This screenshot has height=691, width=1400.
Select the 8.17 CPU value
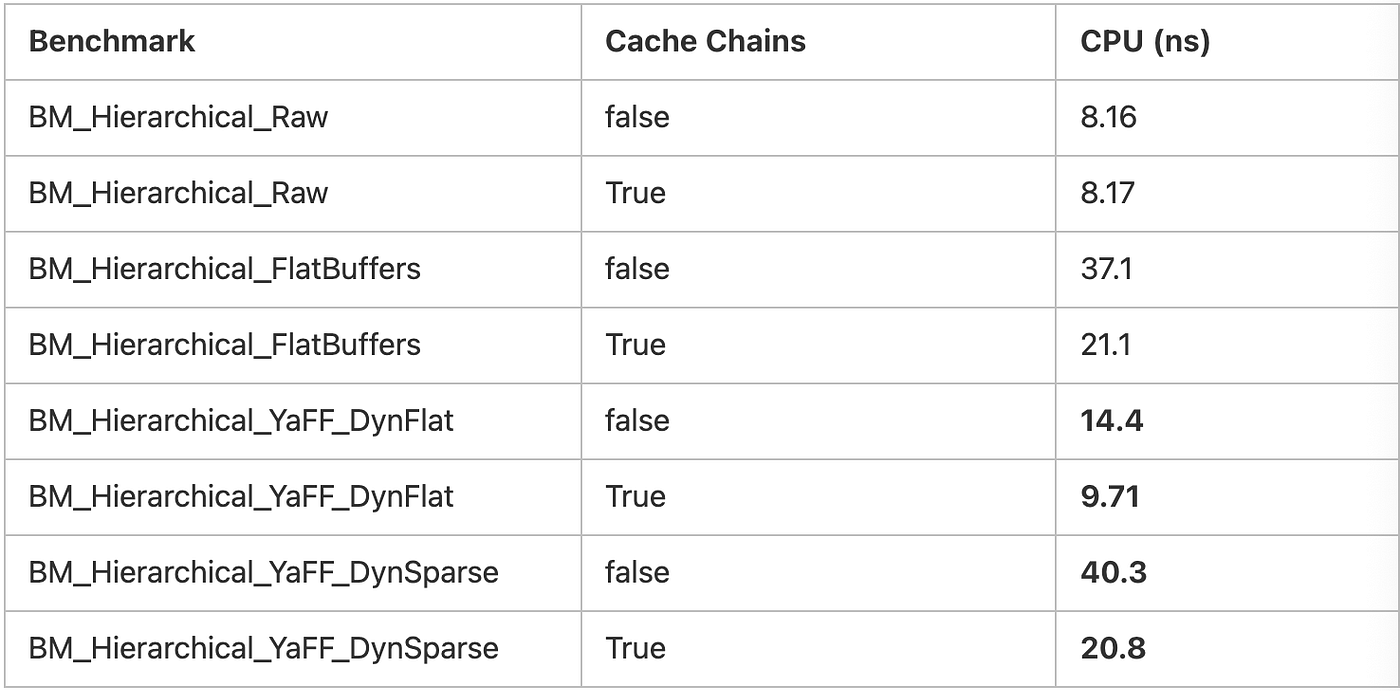(x=1107, y=193)
